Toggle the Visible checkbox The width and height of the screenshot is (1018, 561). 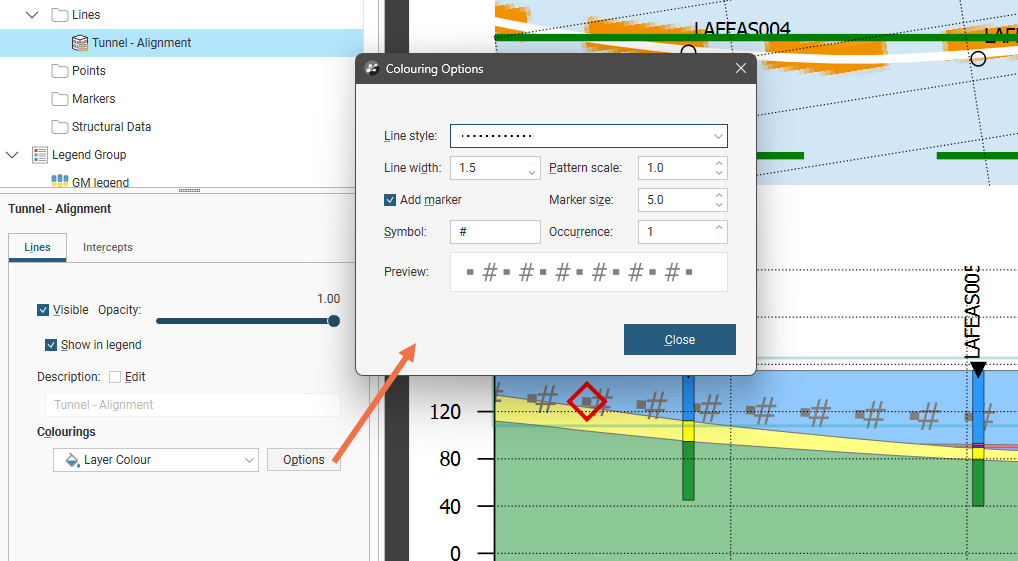tap(43, 310)
